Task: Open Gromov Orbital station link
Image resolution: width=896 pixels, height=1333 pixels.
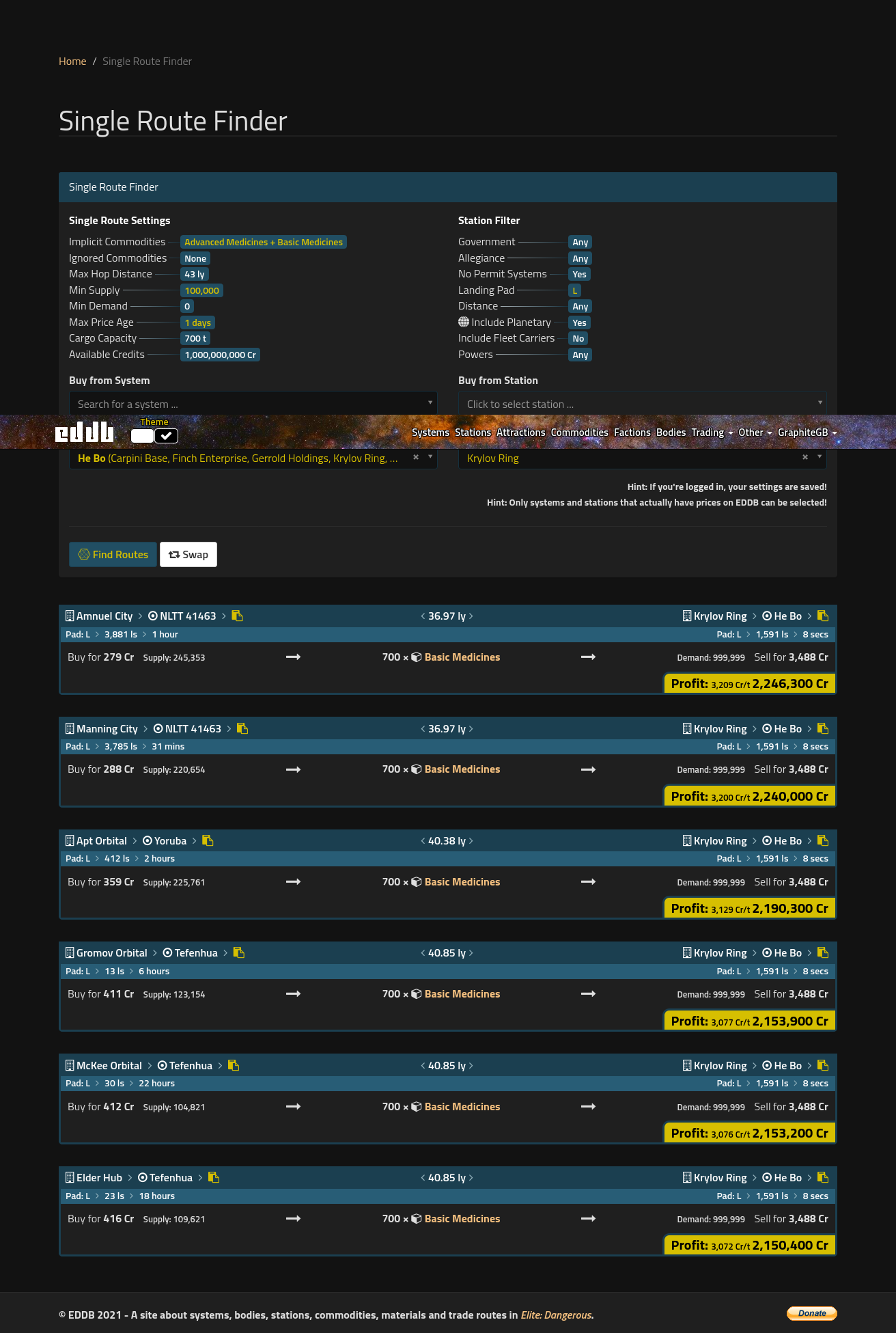Action: pyautogui.click(x=112, y=952)
